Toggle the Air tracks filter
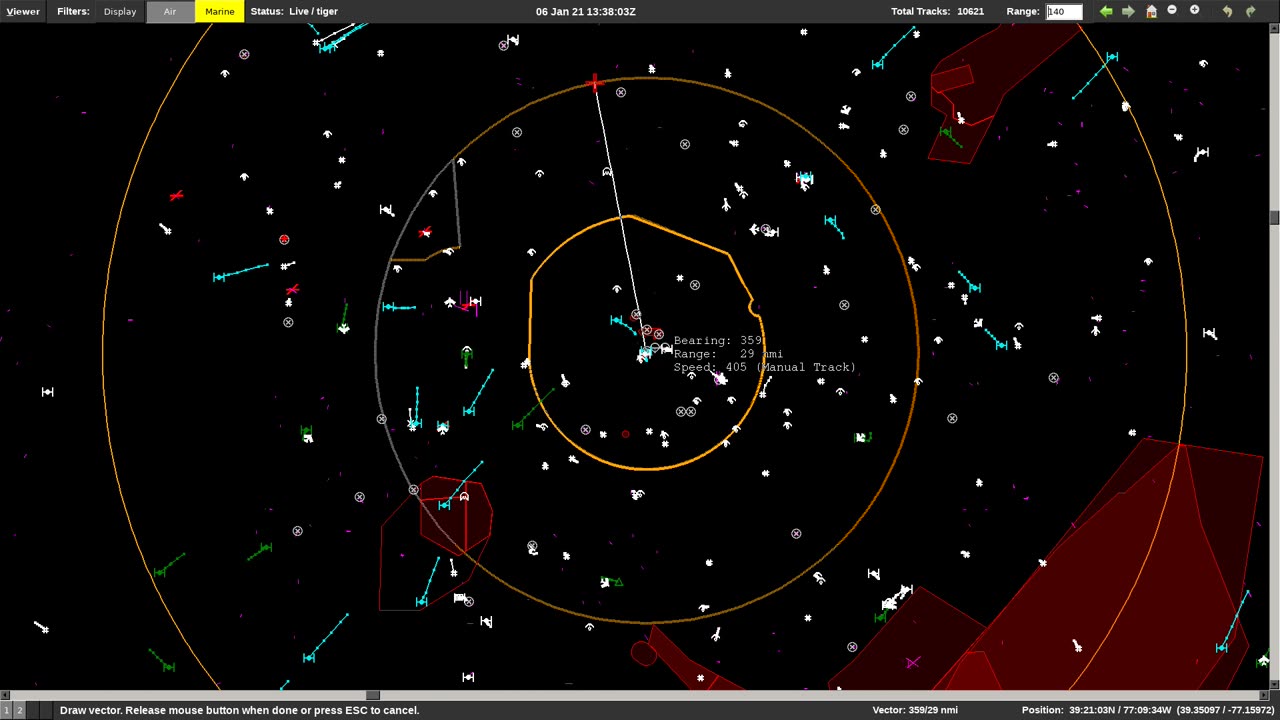Viewport: 1280px width, 720px height. (170, 12)
